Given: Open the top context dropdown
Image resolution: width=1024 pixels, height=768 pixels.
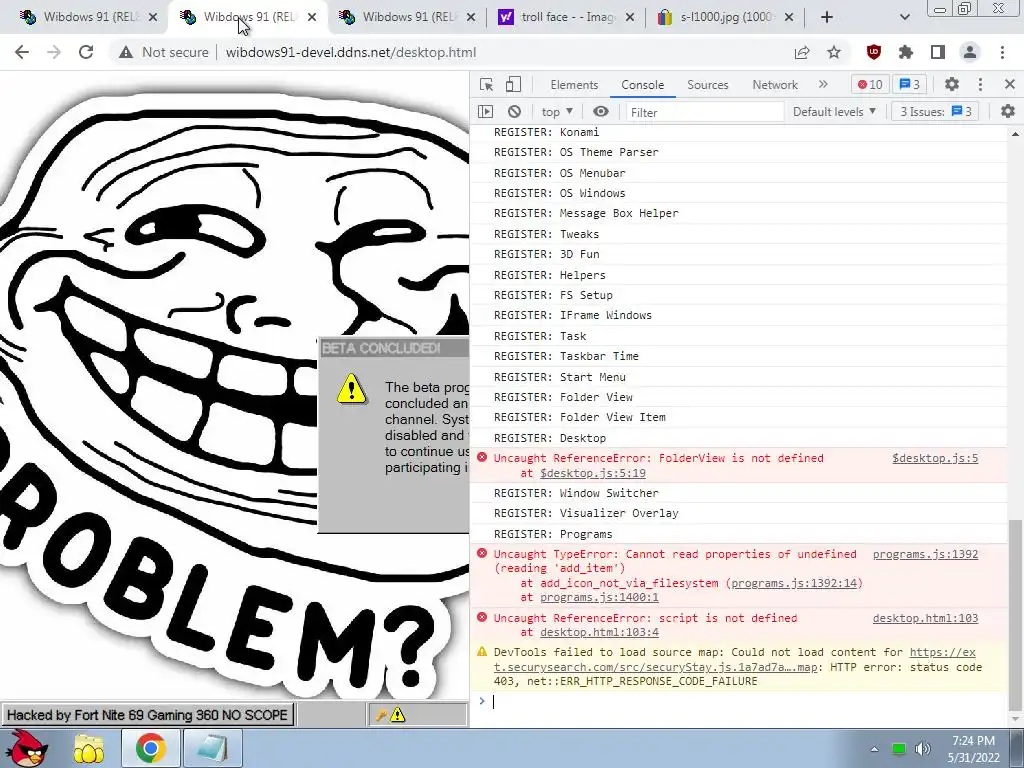Looking at the screenshot, I should click(557, 112).
